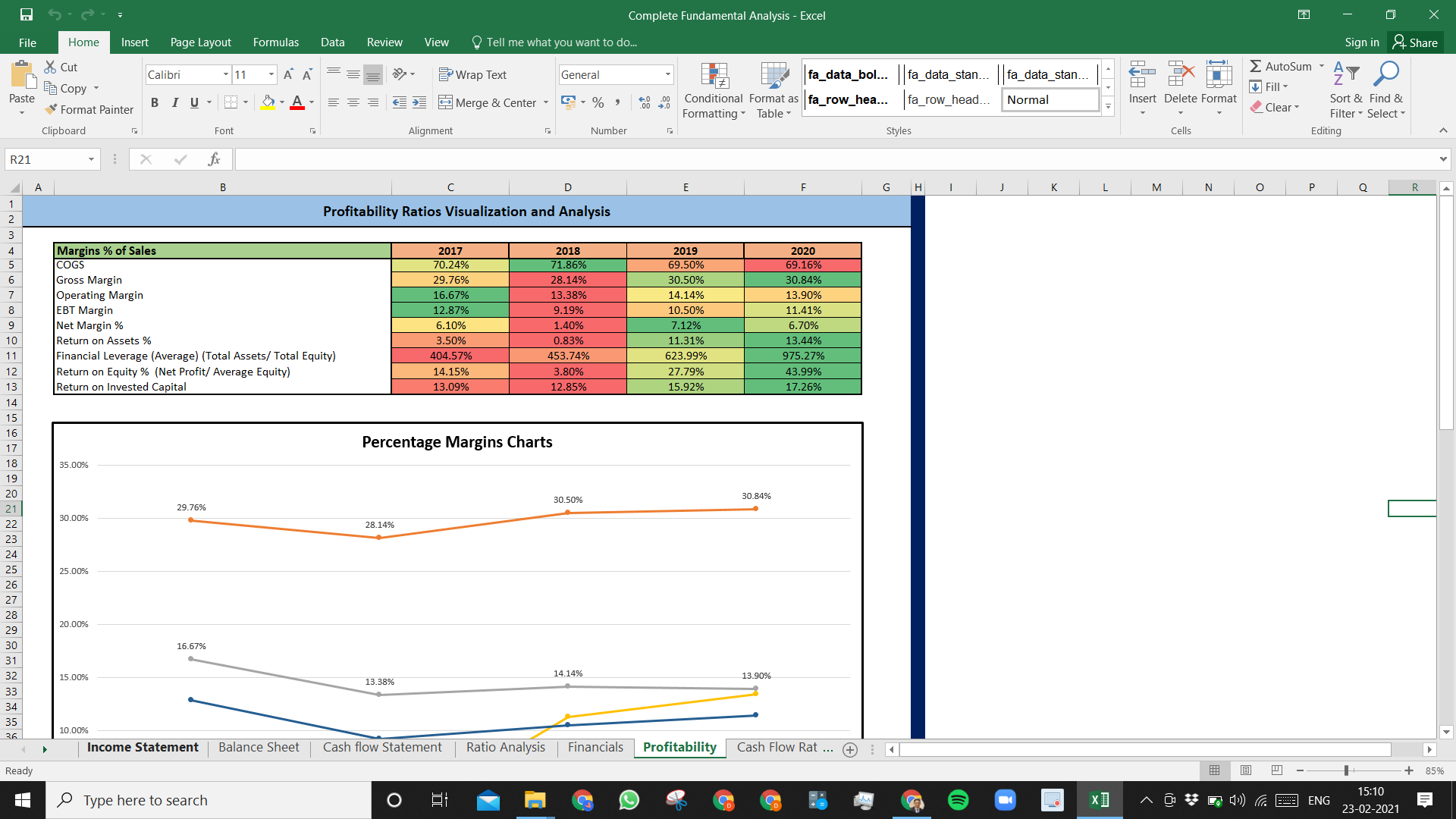The image size is (1456, 819).
Task: Add a new sheet with plus icon
Action: 850,749
